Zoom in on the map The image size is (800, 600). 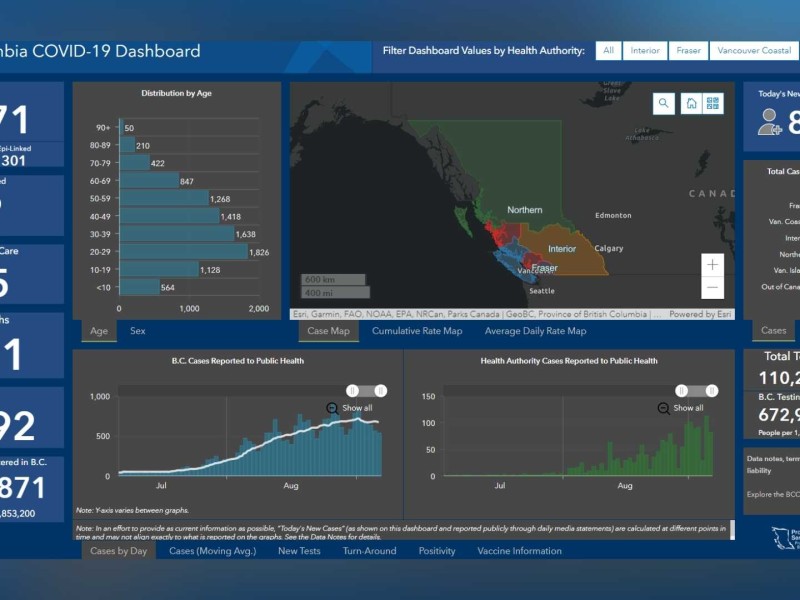tap(712, 265)
